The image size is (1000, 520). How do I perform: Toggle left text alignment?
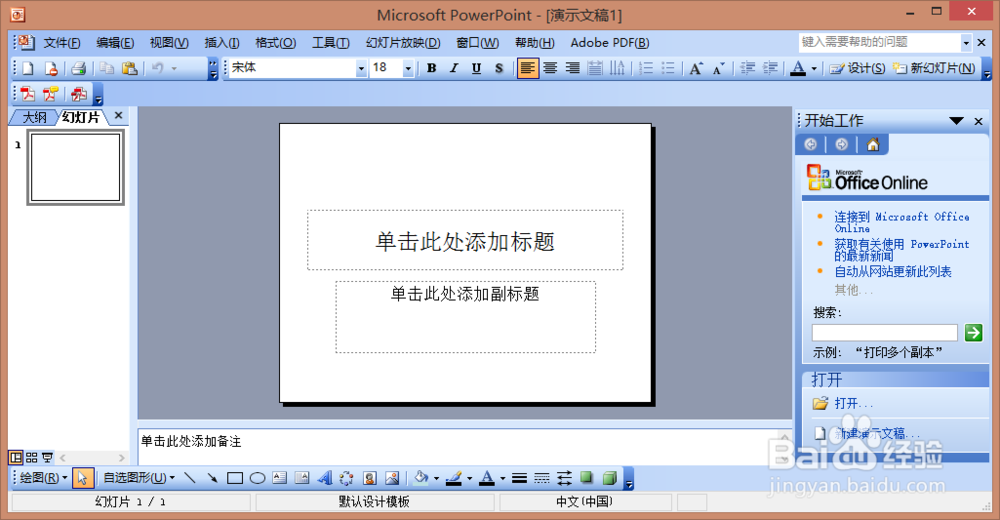click(527, 68)
